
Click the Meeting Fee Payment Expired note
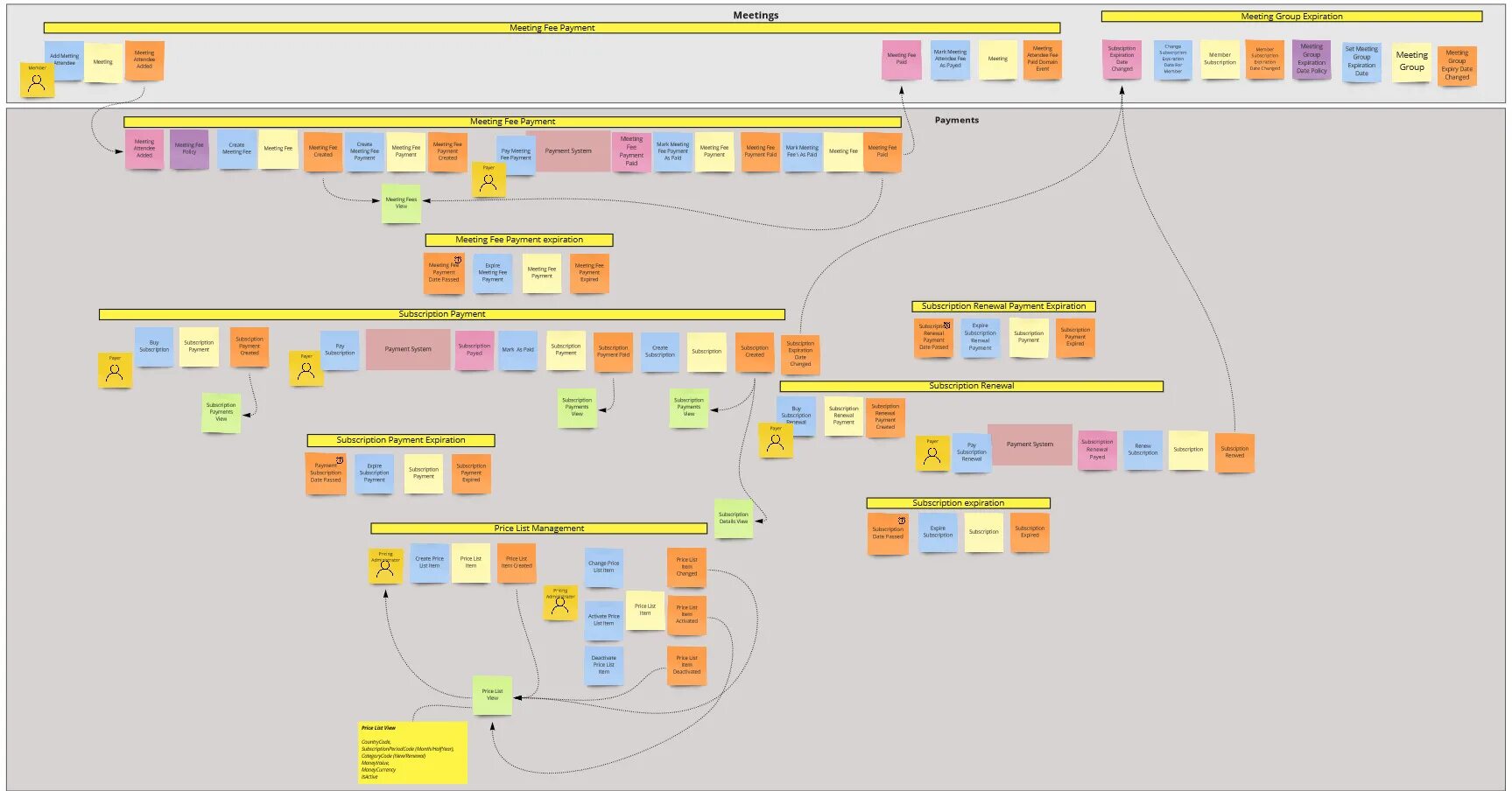tap(589, 273)
